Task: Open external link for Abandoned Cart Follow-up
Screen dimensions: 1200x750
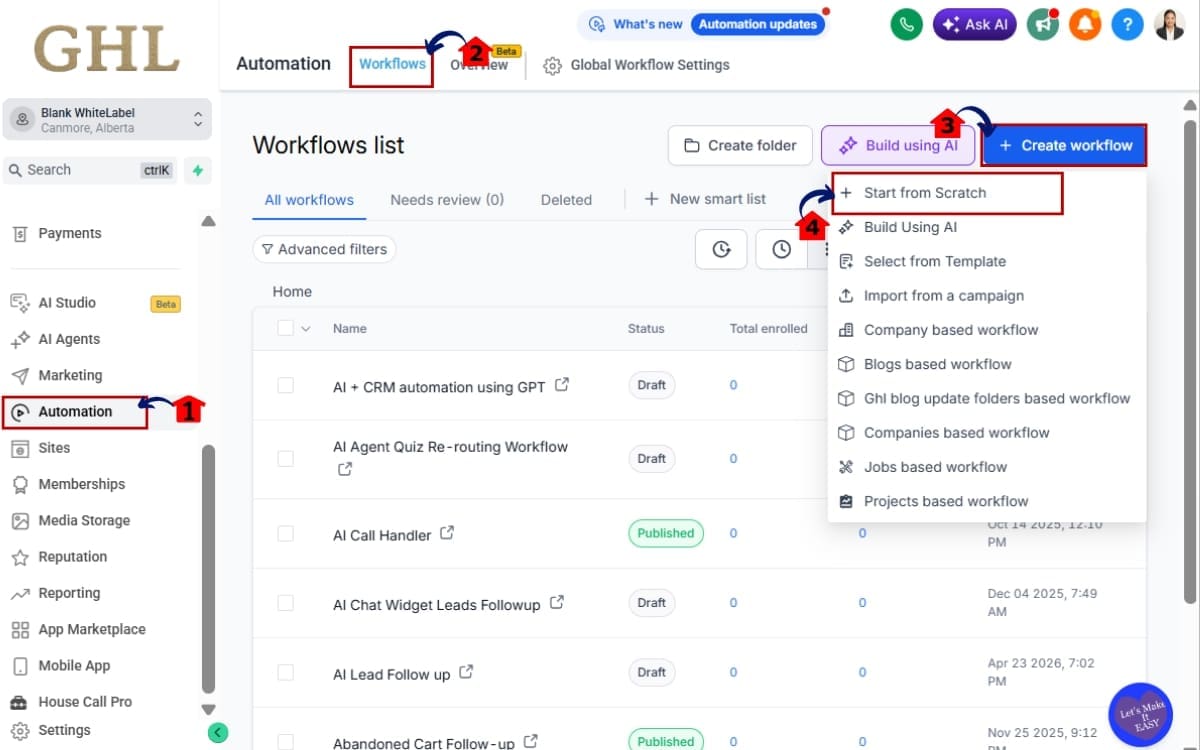Action: (531, 741)
